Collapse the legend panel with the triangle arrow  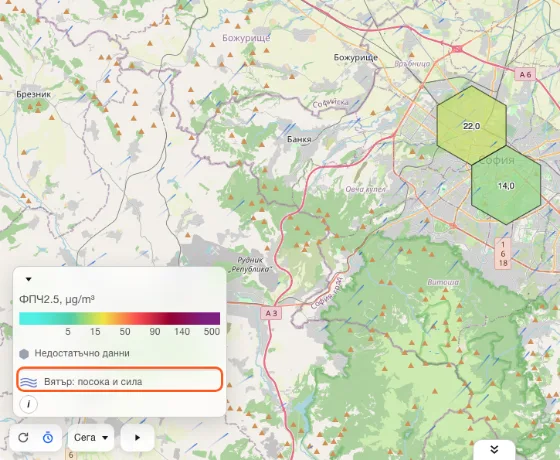click(x=29, y=279)
